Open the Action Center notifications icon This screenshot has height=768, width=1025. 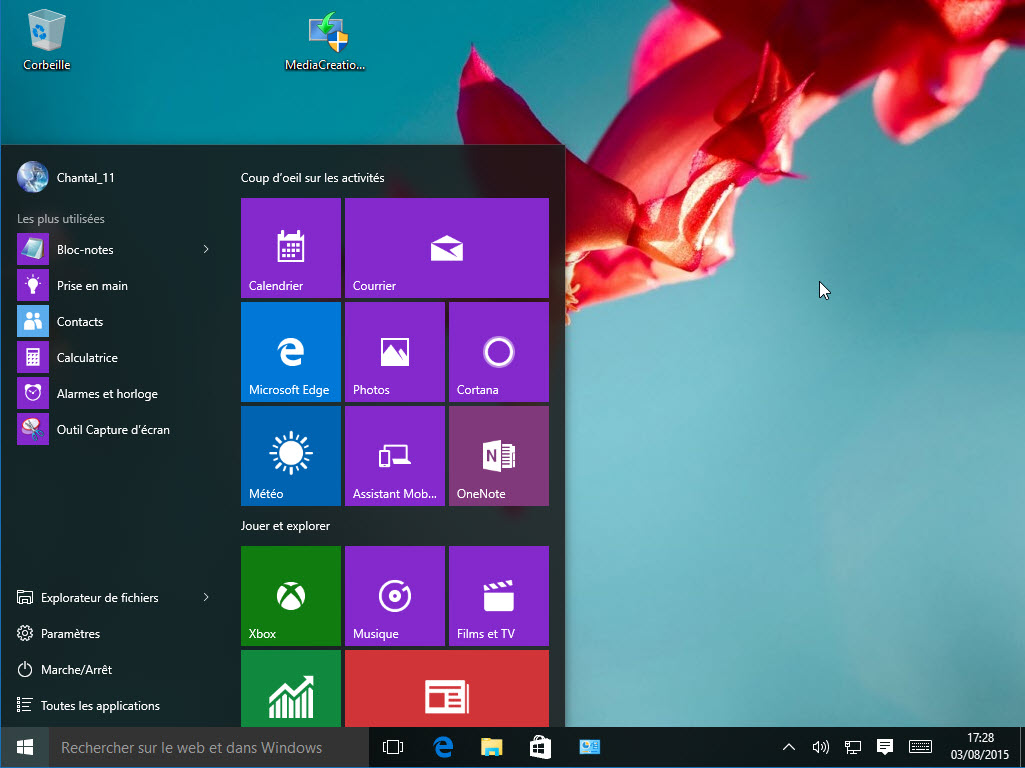click(884, 746)
